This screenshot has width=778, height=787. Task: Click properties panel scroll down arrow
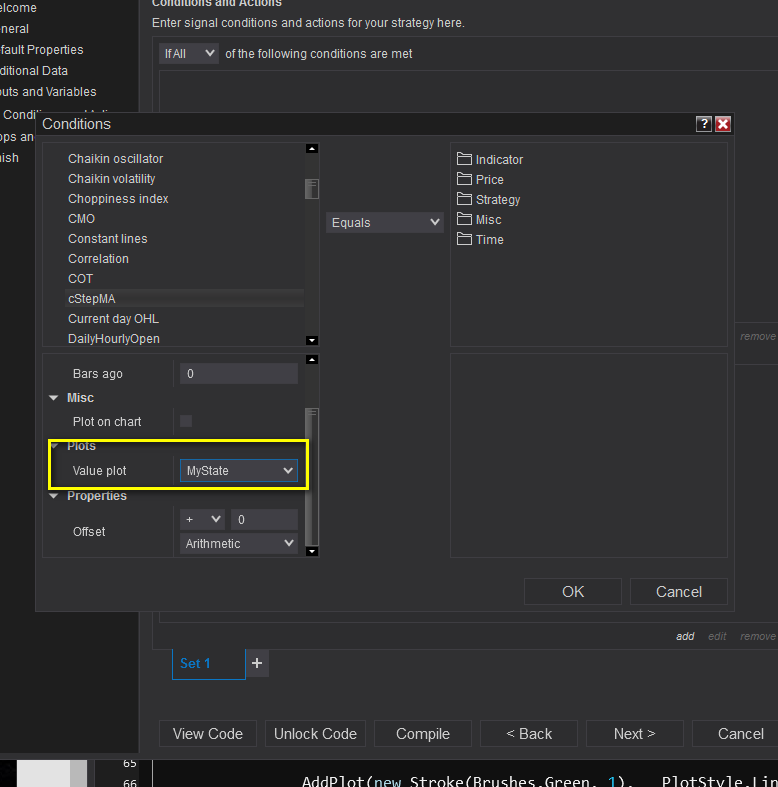312,551
